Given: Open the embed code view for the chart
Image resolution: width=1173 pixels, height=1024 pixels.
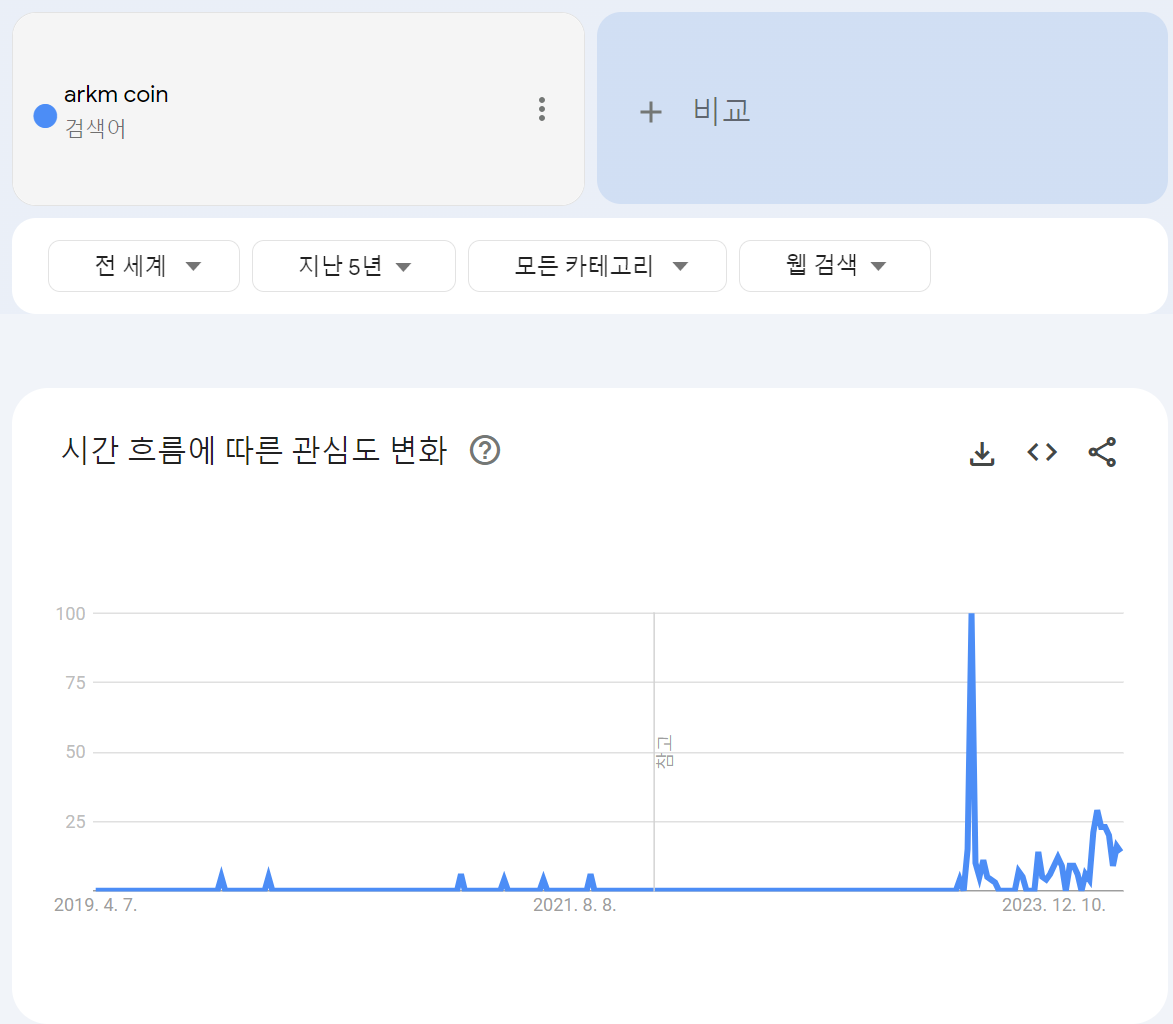Looking at the screenshot, I should [x=1041, y=452].
